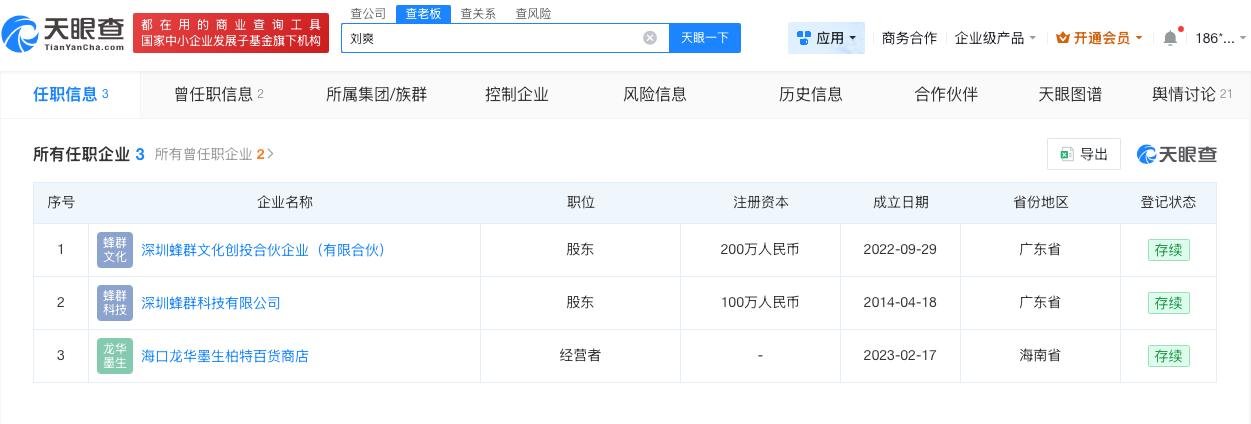Click the 成立日期 column header
This screenshot has width=1251, height=424.
click(900, 202)
